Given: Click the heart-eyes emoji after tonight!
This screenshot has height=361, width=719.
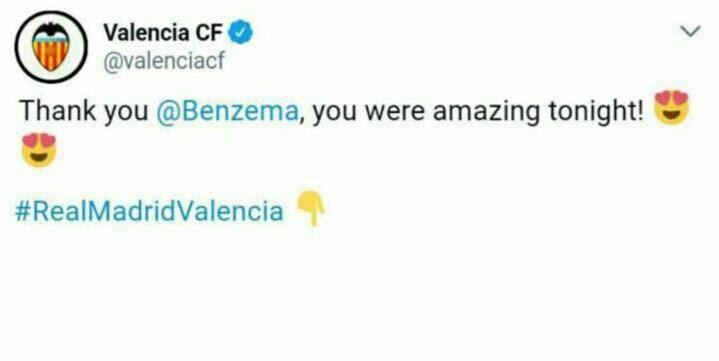Looking at the screenshot, I should coord(672,107).
